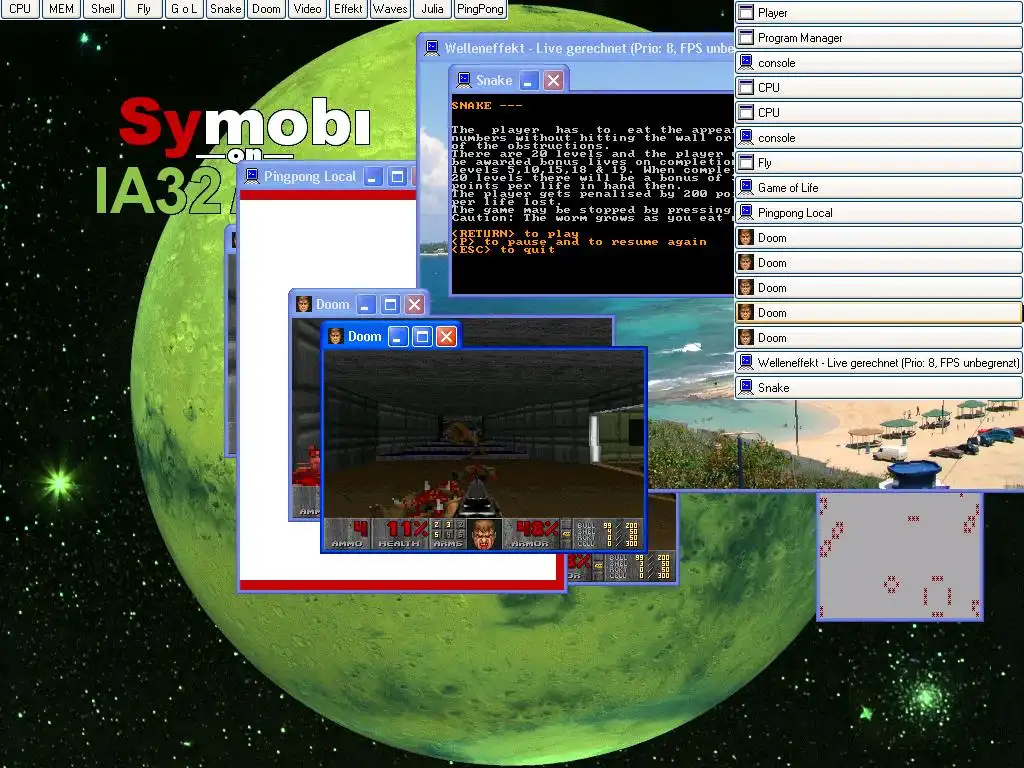Click the Snake window title bar icon

tap(464, 80)
